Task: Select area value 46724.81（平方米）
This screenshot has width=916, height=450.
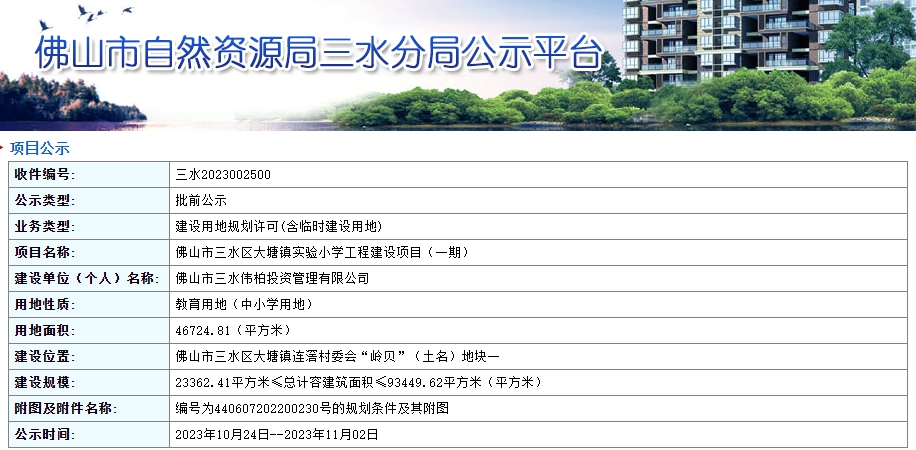Action: [x=233, y=331]
